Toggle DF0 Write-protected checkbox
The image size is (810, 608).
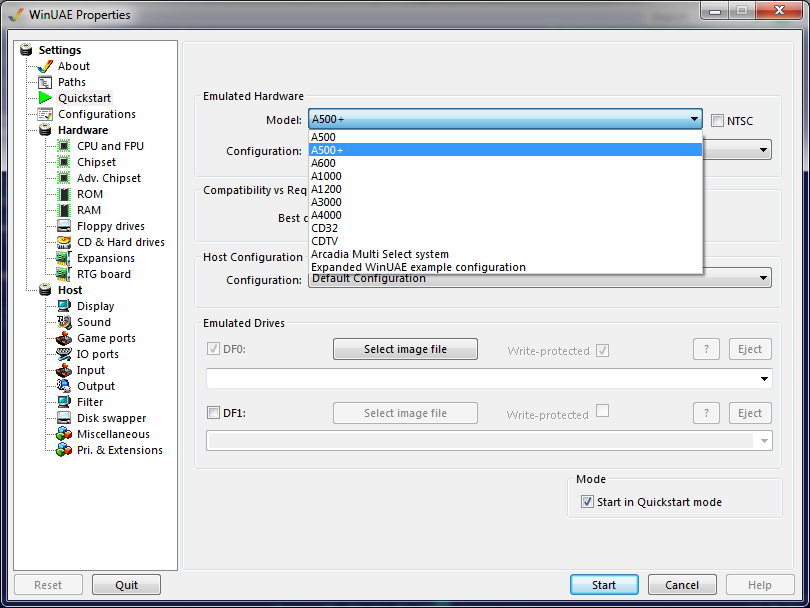[602, 351]
